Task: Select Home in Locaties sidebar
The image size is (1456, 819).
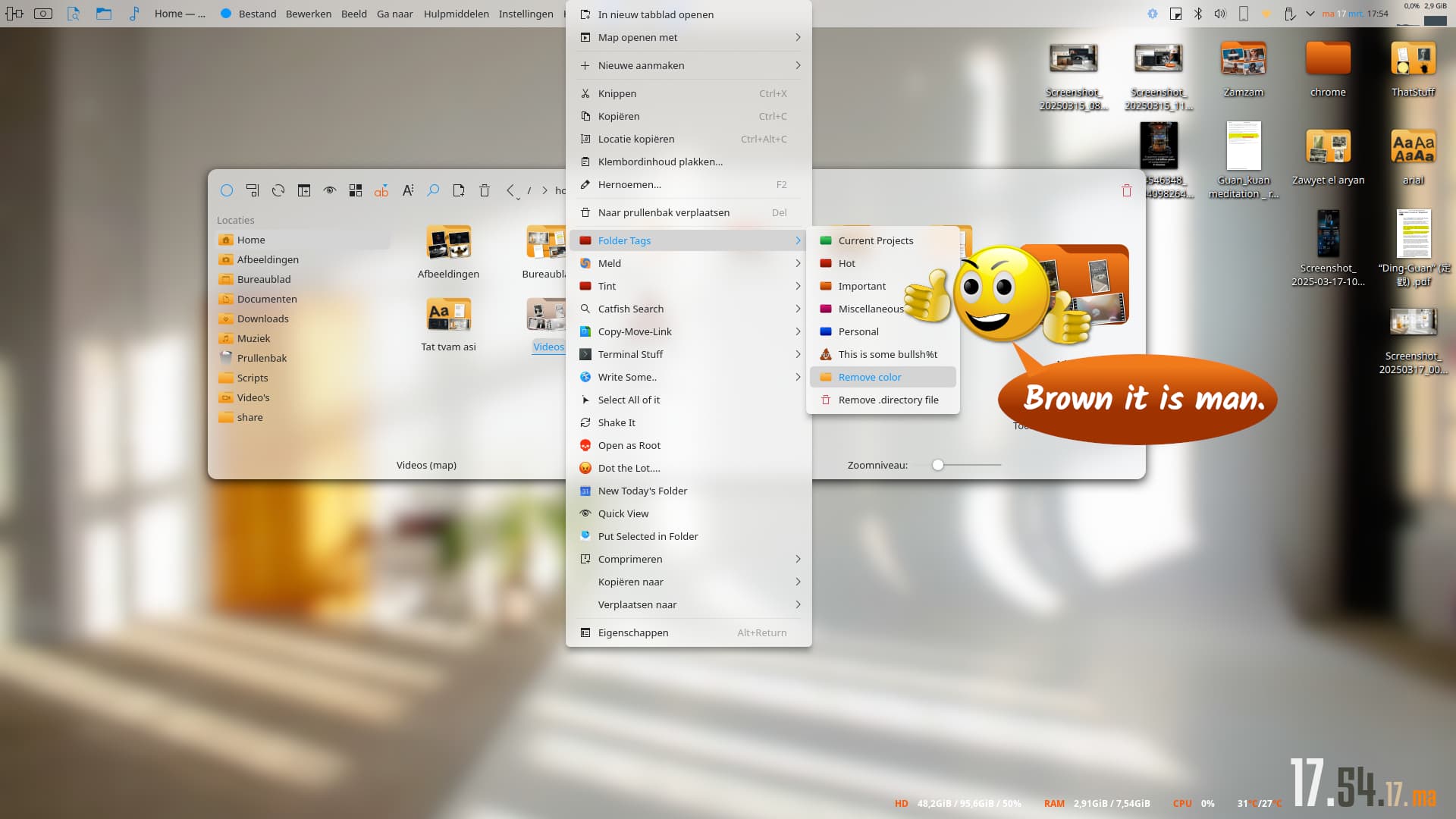Action: (x=303, y=240)
